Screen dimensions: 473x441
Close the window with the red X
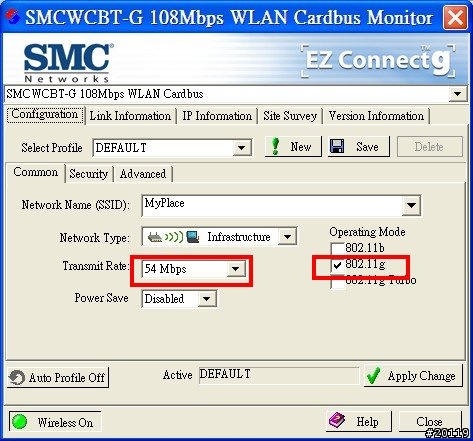[x=455, y=17]
